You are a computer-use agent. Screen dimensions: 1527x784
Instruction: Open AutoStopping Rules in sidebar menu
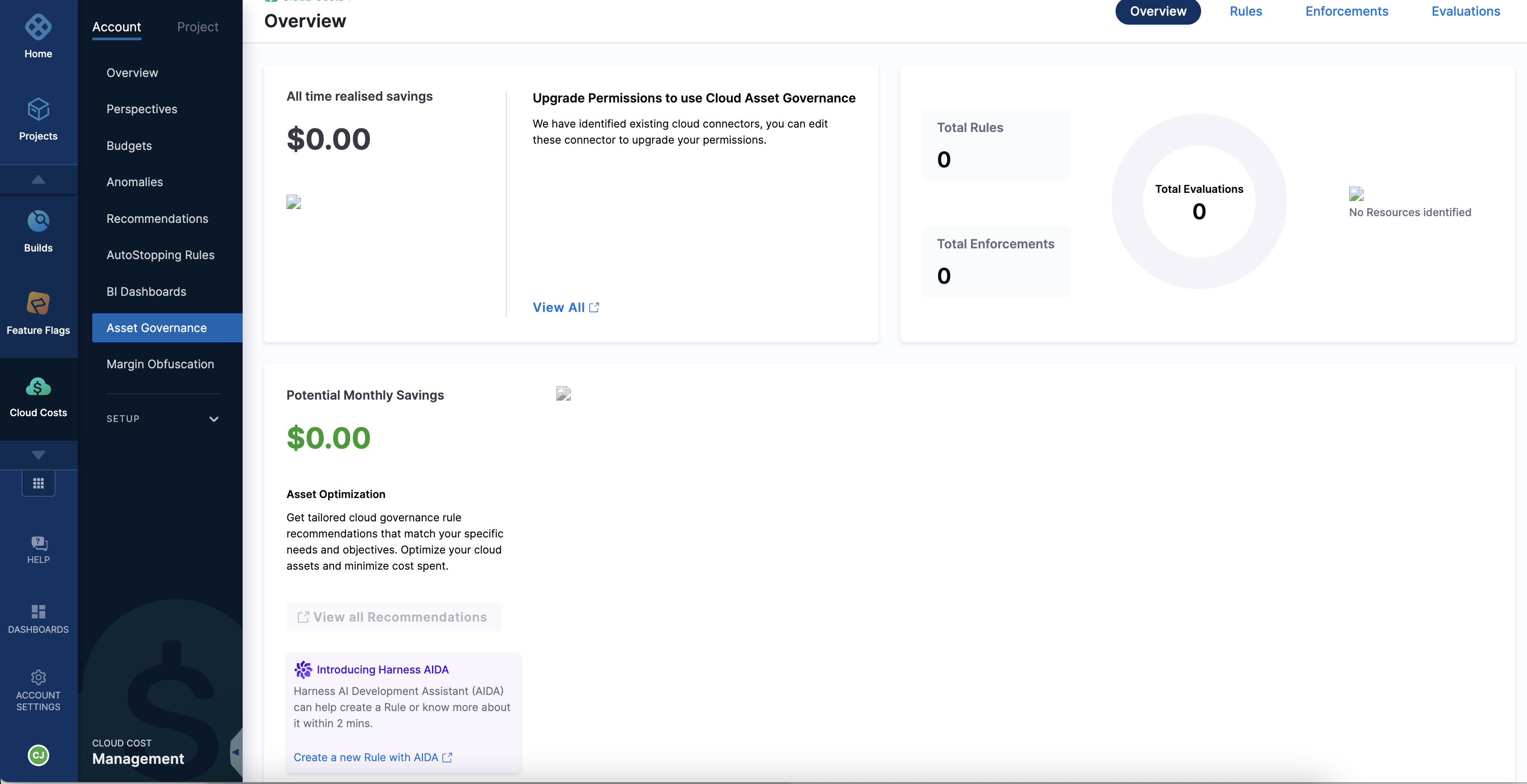160,255
